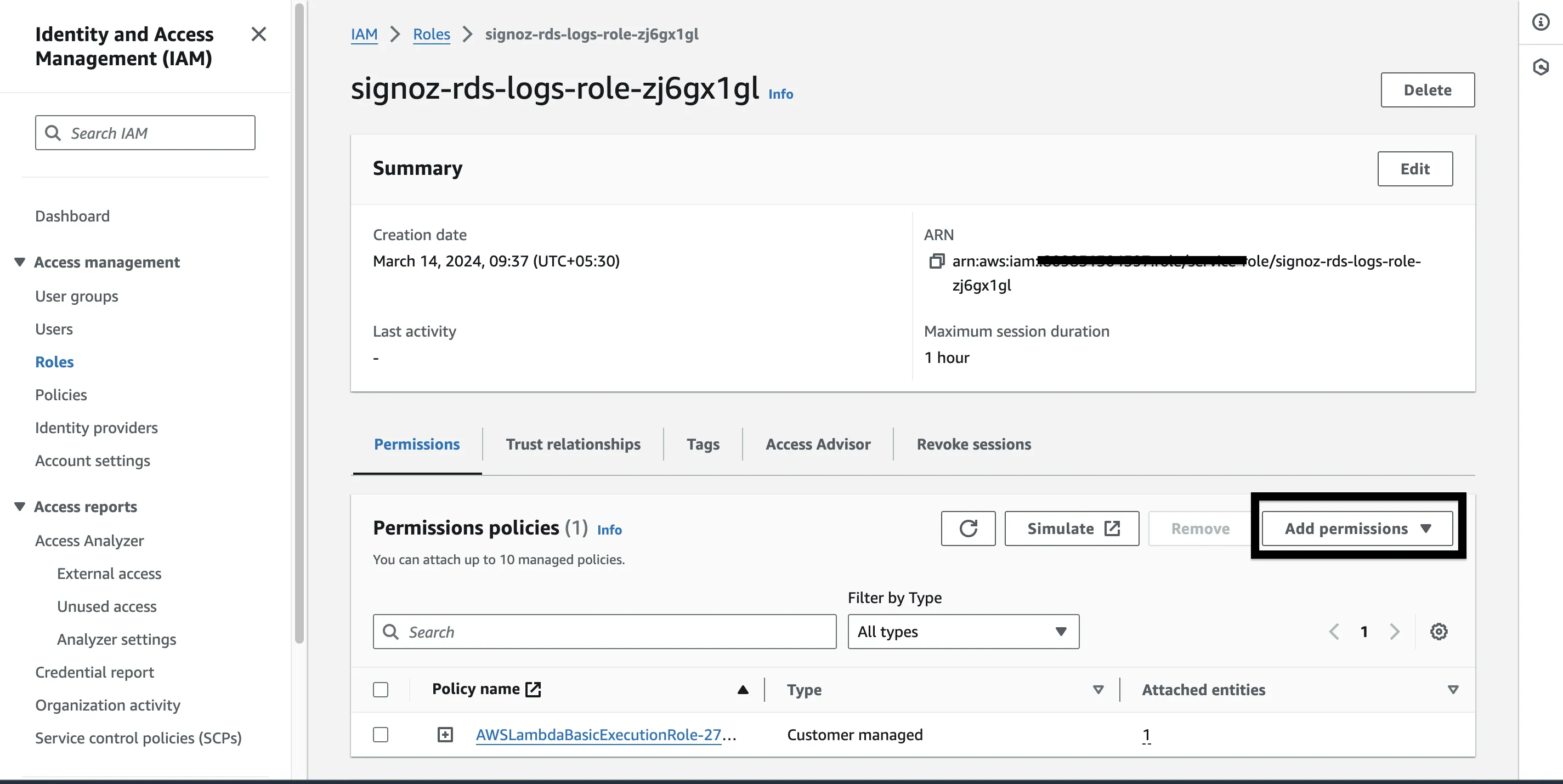This screenshot has height=784, width=1563.
Task: Go to previous page of policies
Action: tap(1334, 631)
